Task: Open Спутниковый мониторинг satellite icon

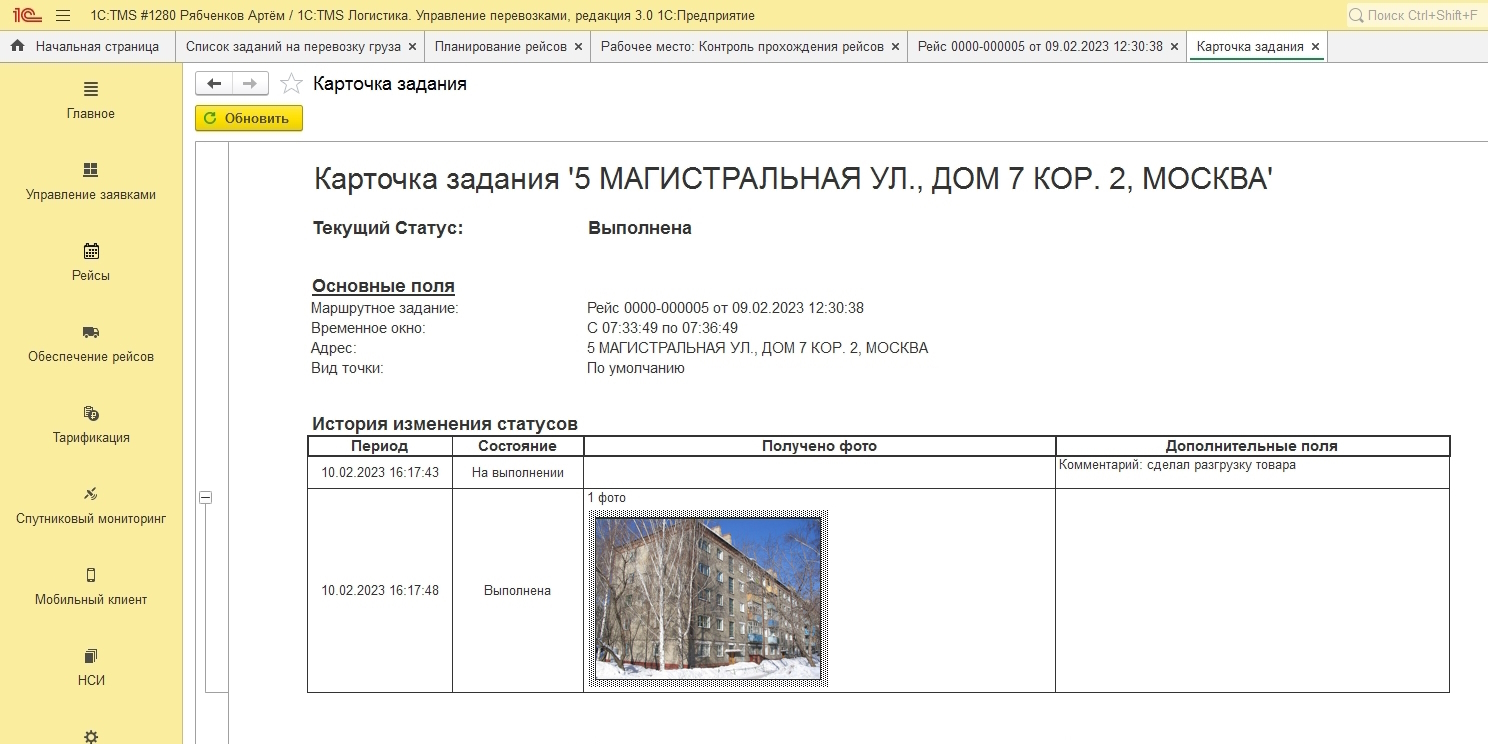Action: click(91, 494)
